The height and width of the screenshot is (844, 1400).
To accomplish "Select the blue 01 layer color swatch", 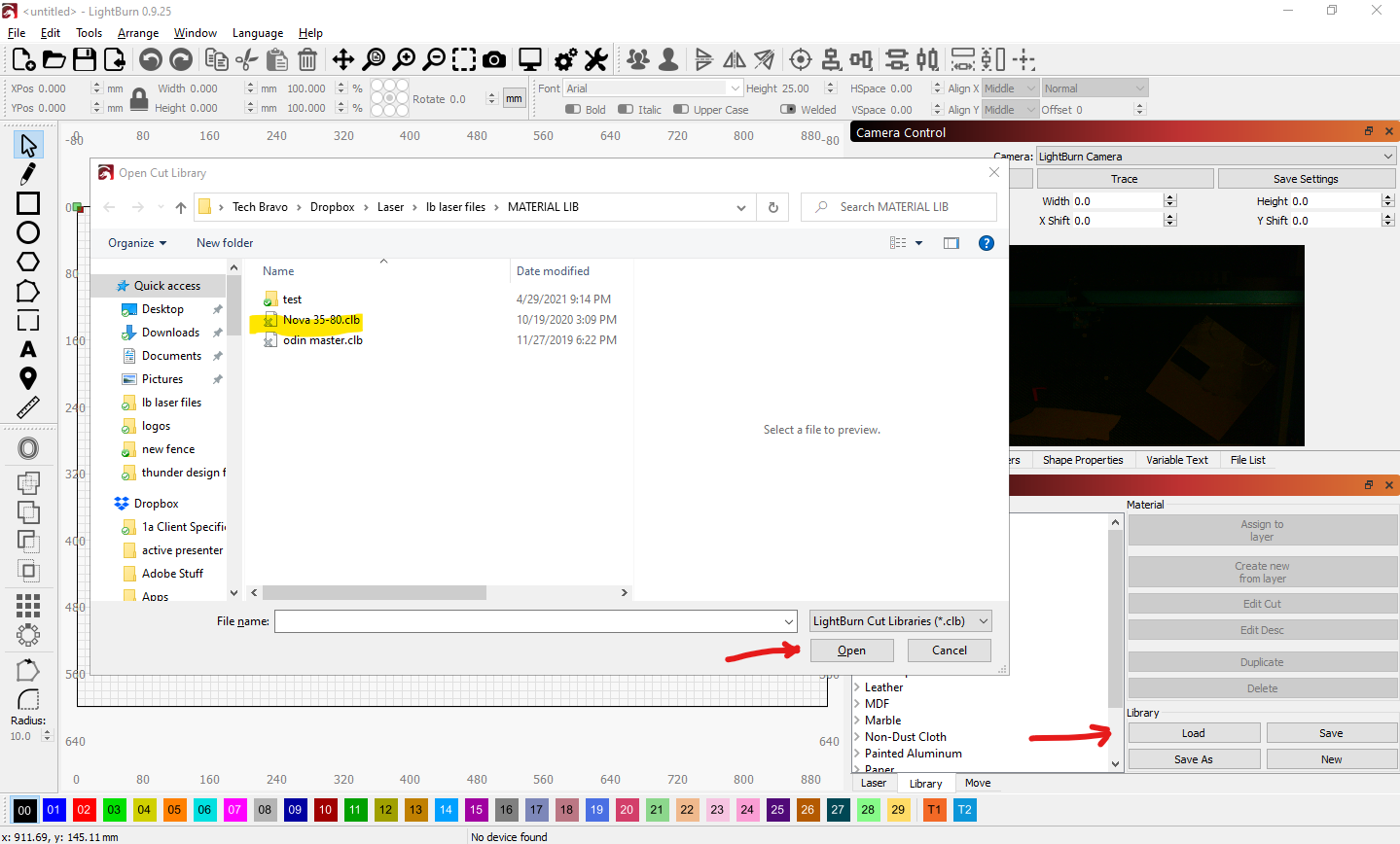I will [x=54, y=809].
